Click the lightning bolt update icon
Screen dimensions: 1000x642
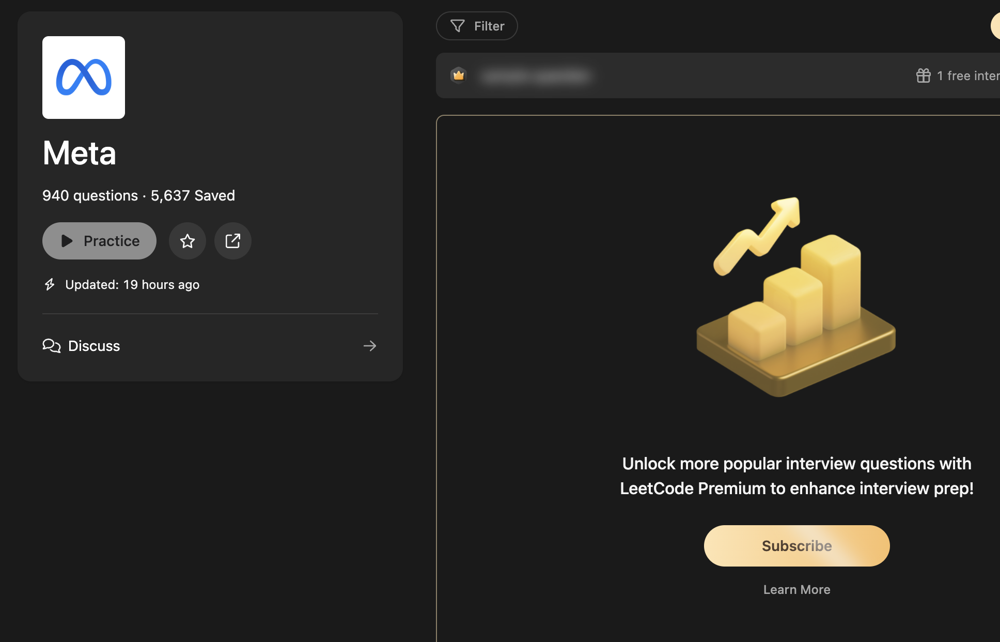50,285
